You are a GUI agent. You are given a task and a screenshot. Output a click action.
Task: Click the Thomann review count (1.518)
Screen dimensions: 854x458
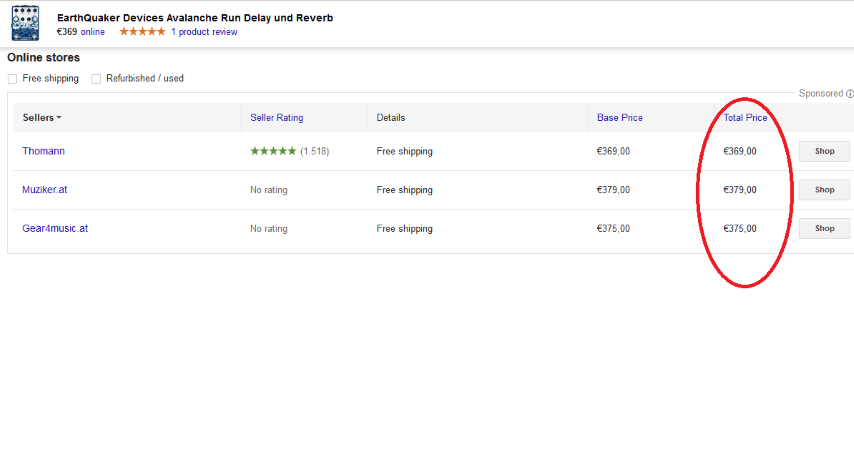315,151
